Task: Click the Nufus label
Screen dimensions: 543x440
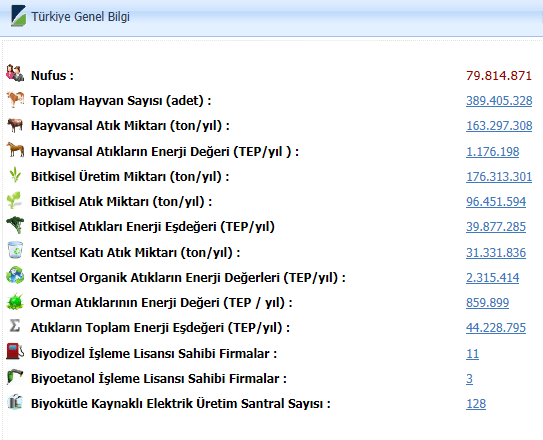Action: point(52,75)
